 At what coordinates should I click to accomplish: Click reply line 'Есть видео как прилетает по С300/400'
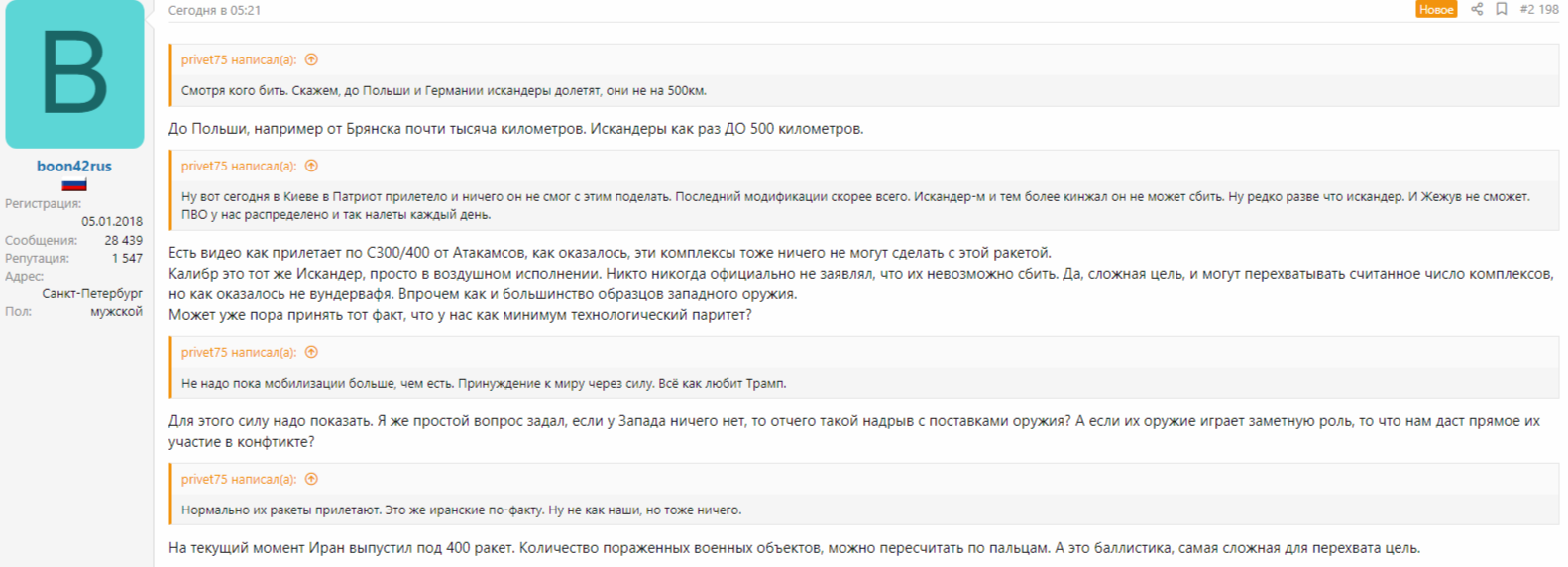pos(610,253)
